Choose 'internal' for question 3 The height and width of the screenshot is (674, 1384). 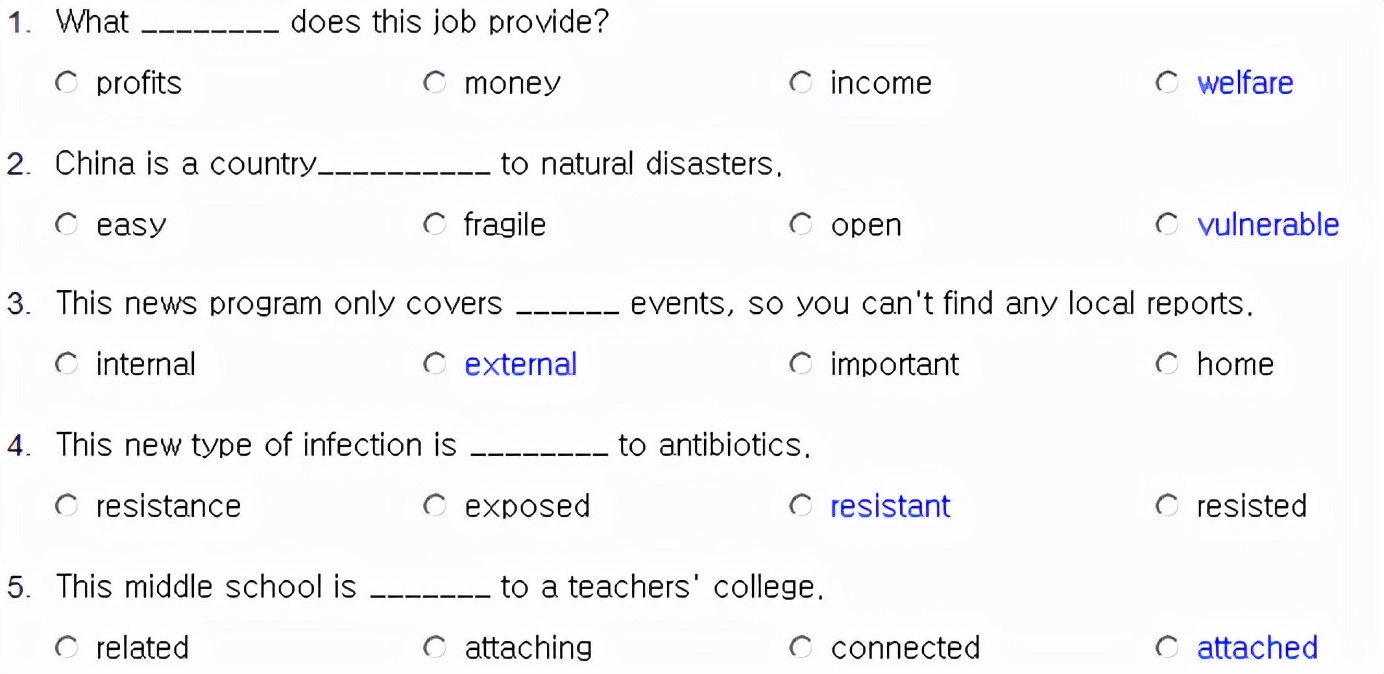click(67, 364)
